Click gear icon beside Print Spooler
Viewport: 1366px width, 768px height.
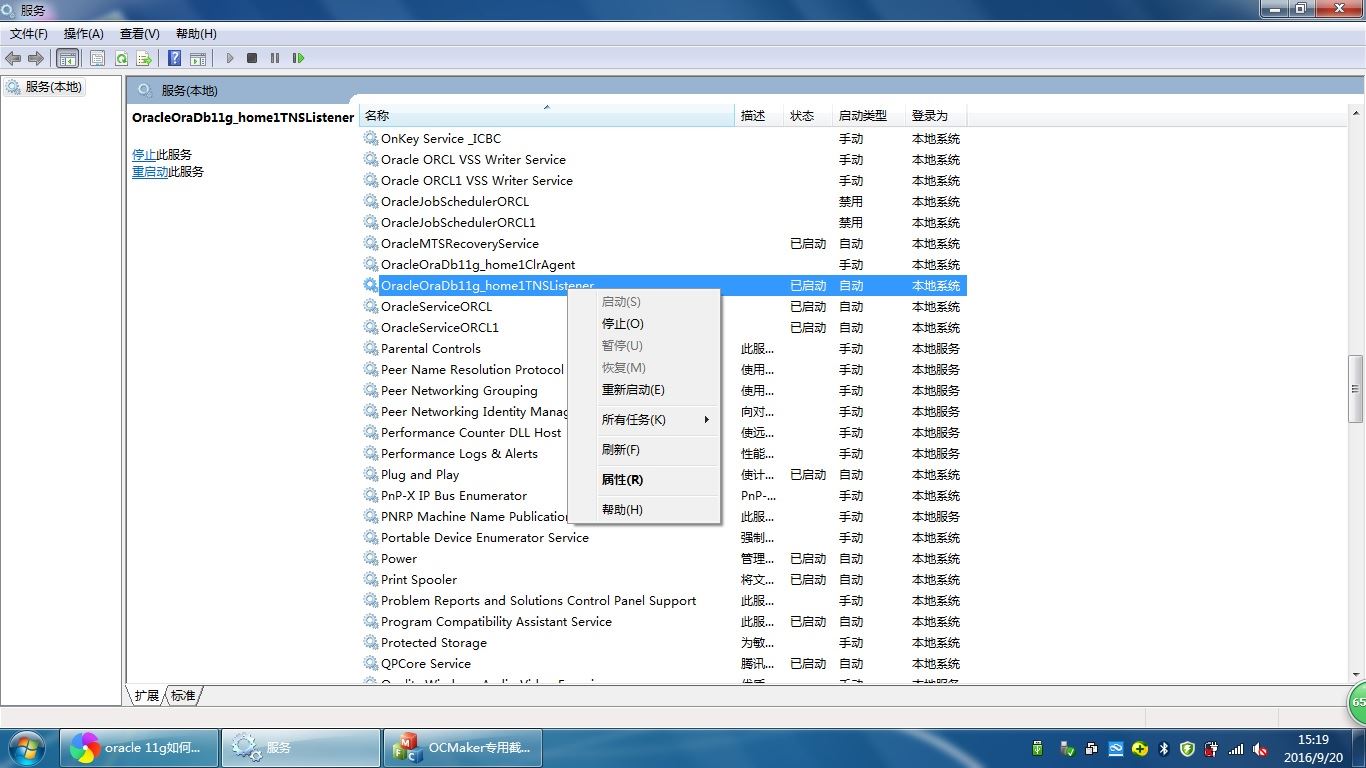tap(371, 580)
